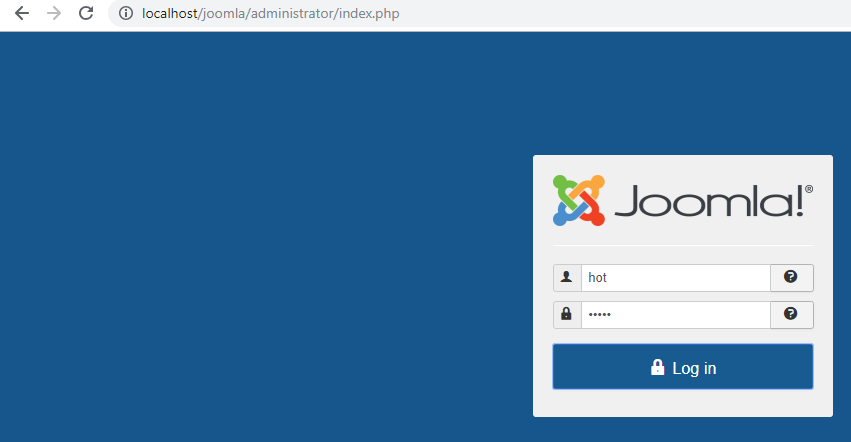Click the registered trademark symbol by Joomla
This screenshot has height=442, width=851.
tap(809, 188)
